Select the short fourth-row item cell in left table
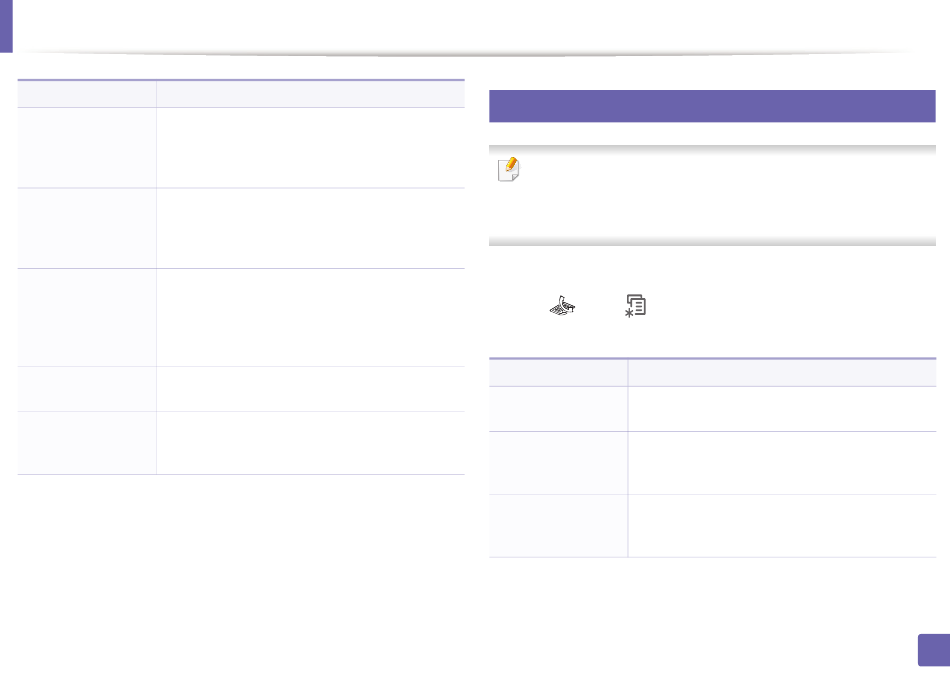Viewport: 950px width, 674px height. 87,389
